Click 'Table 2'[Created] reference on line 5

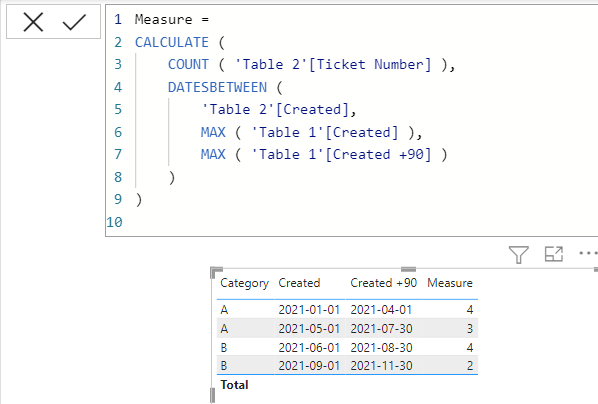tap(275, 109)
